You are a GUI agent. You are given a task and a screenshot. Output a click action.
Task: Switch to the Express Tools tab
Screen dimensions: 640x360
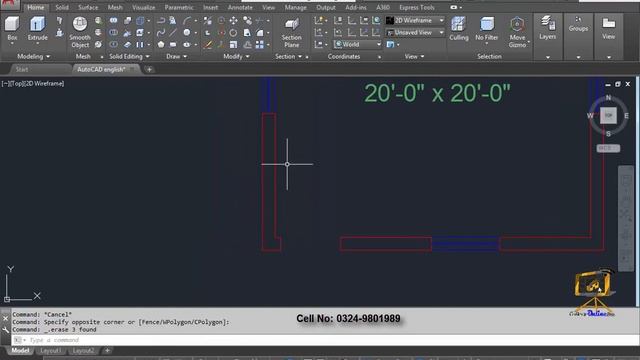[417, 7]
